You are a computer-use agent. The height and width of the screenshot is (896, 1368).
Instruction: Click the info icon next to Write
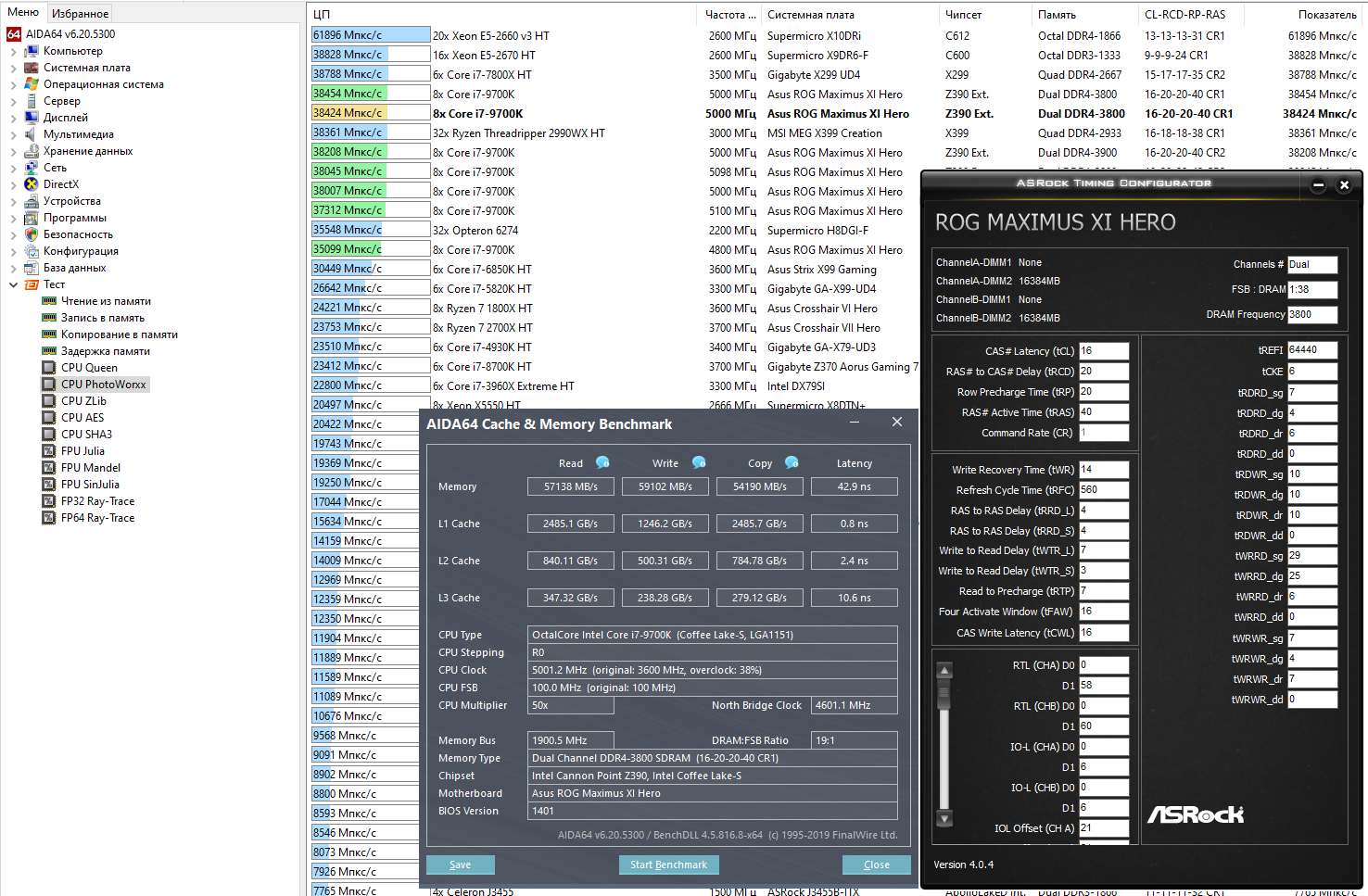tap(699, 462)
